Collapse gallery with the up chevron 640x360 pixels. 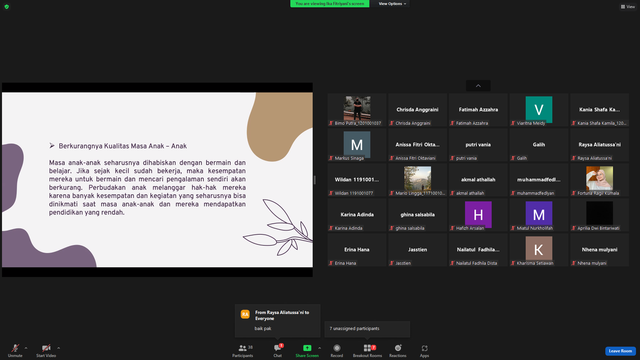pyautogui.click(x=478, y=86)
